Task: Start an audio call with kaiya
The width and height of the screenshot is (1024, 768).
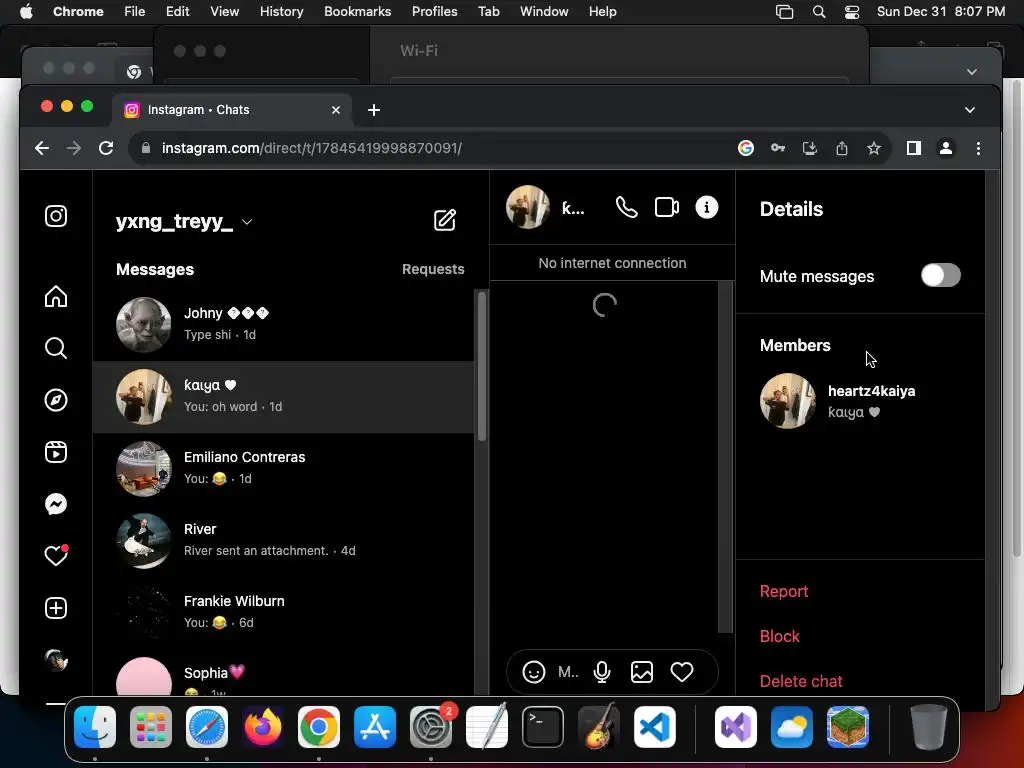Action: (626, 208)
